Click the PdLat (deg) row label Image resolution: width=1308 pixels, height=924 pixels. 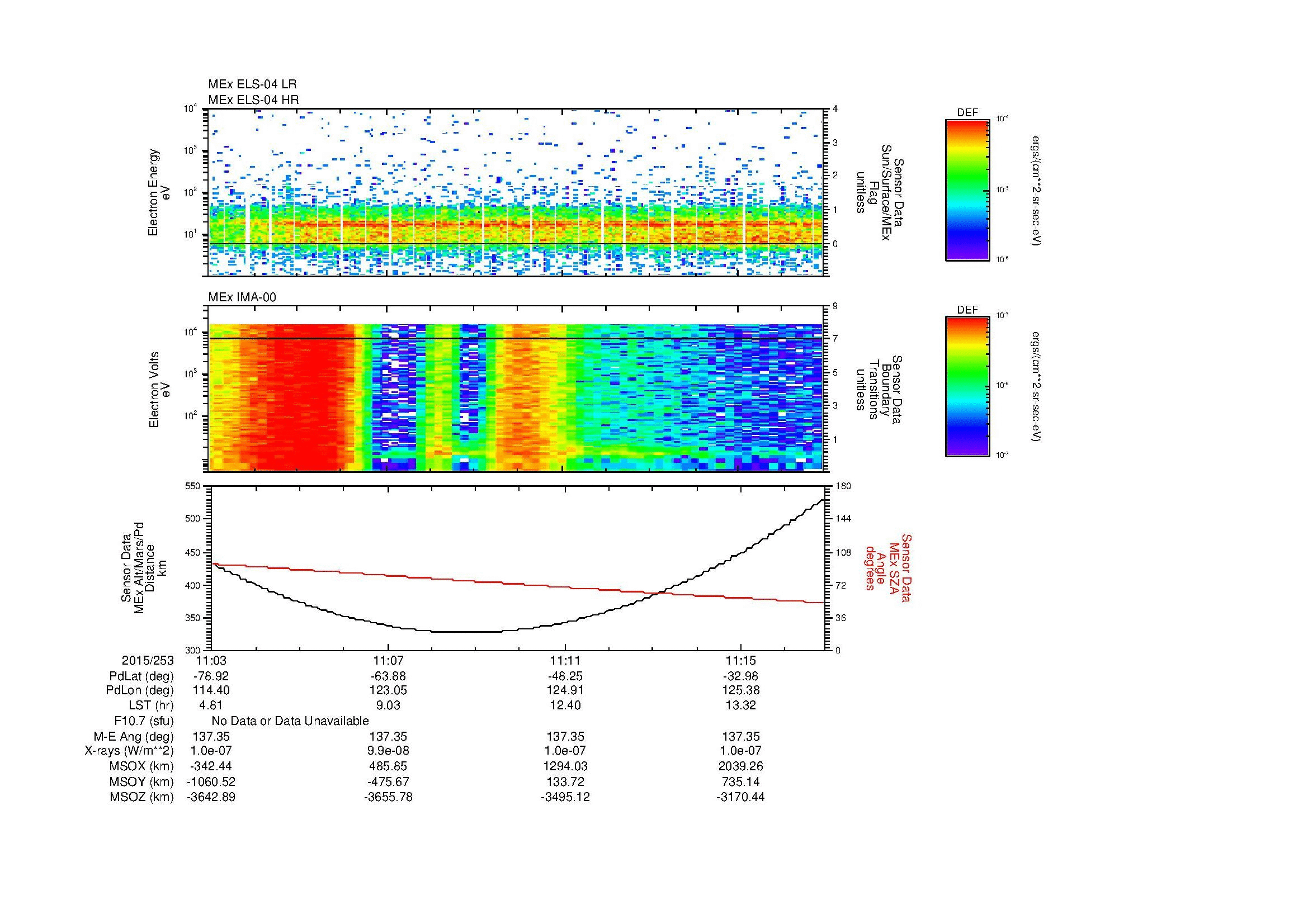pos(141,676)
